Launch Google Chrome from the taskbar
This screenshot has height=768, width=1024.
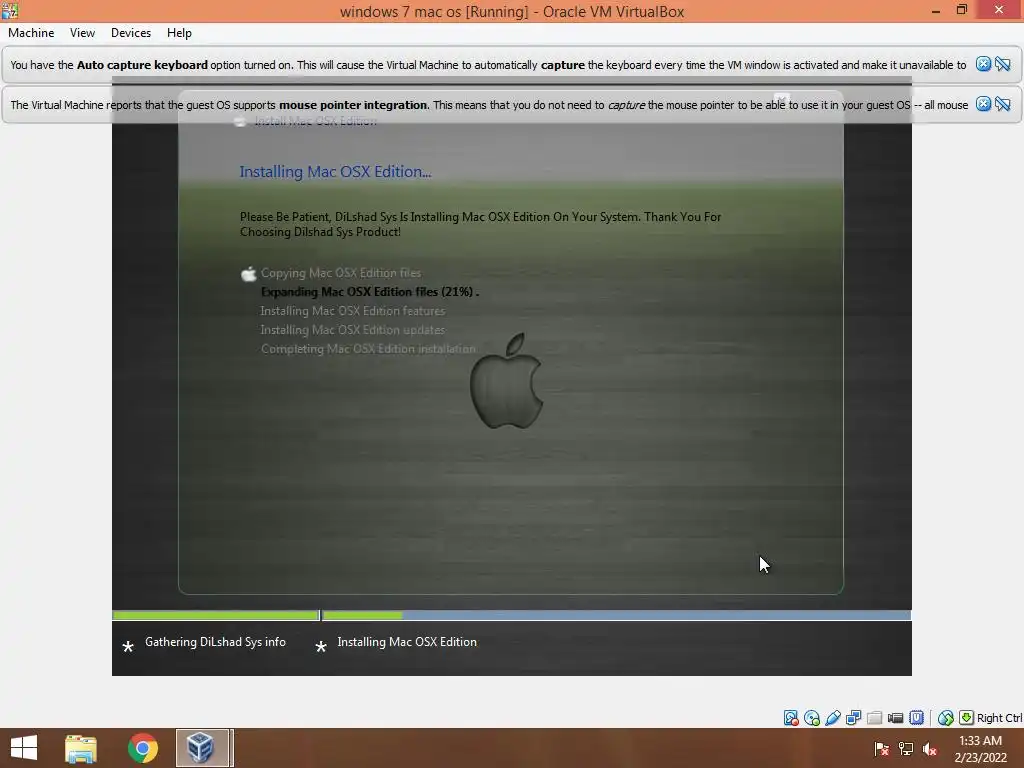pos(142,748)
